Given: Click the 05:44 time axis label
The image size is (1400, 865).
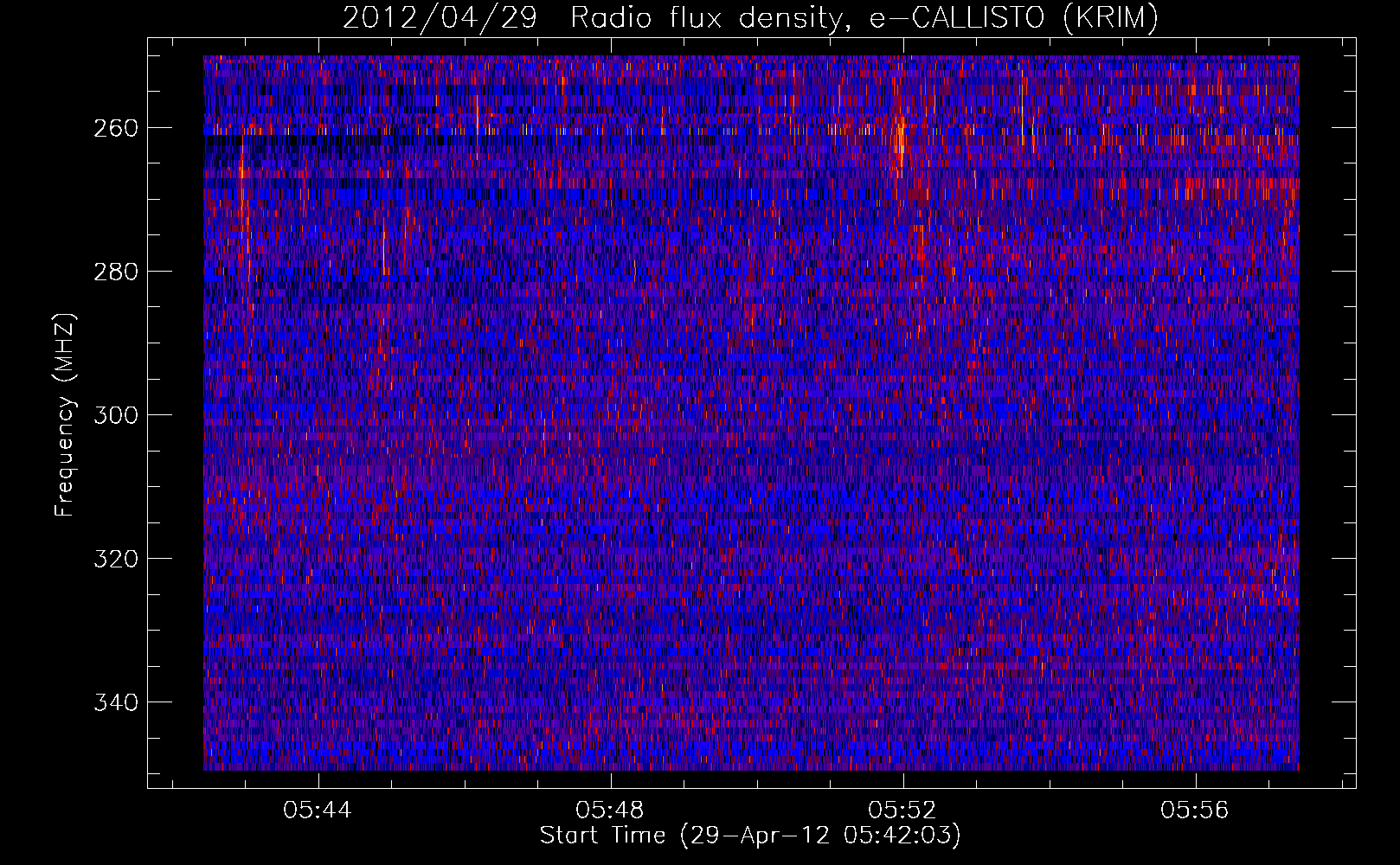Looking at the screenshot, I should pos(318,811).
